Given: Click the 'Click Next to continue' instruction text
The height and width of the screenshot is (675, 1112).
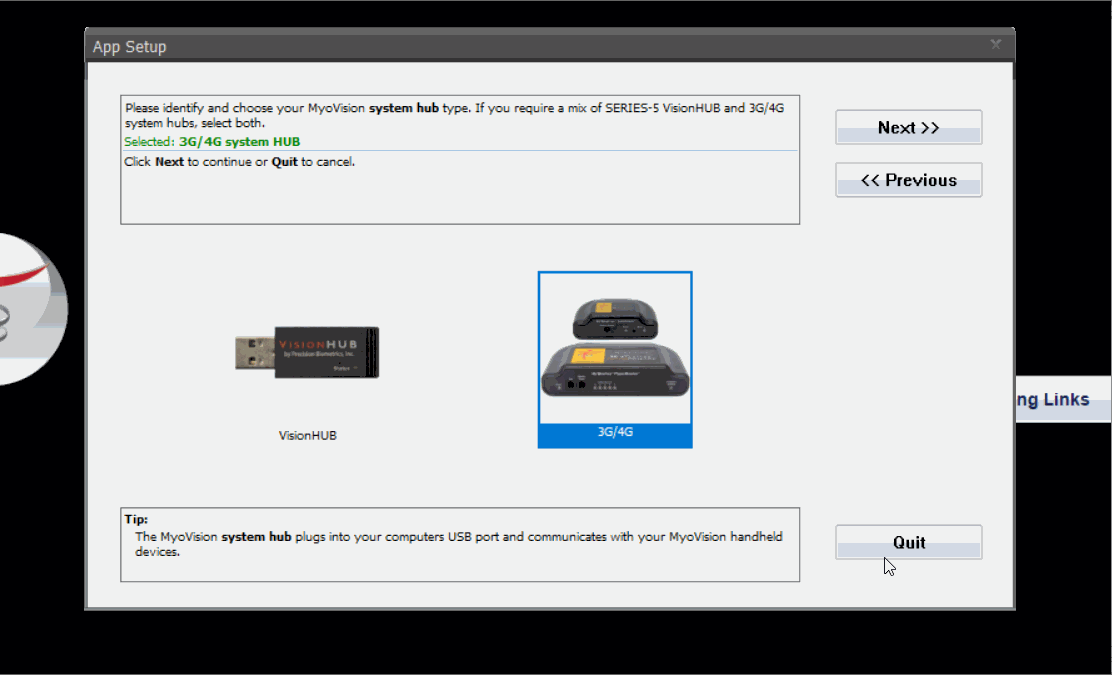Looking at the screenshot, I should click(x=240, y=162).
